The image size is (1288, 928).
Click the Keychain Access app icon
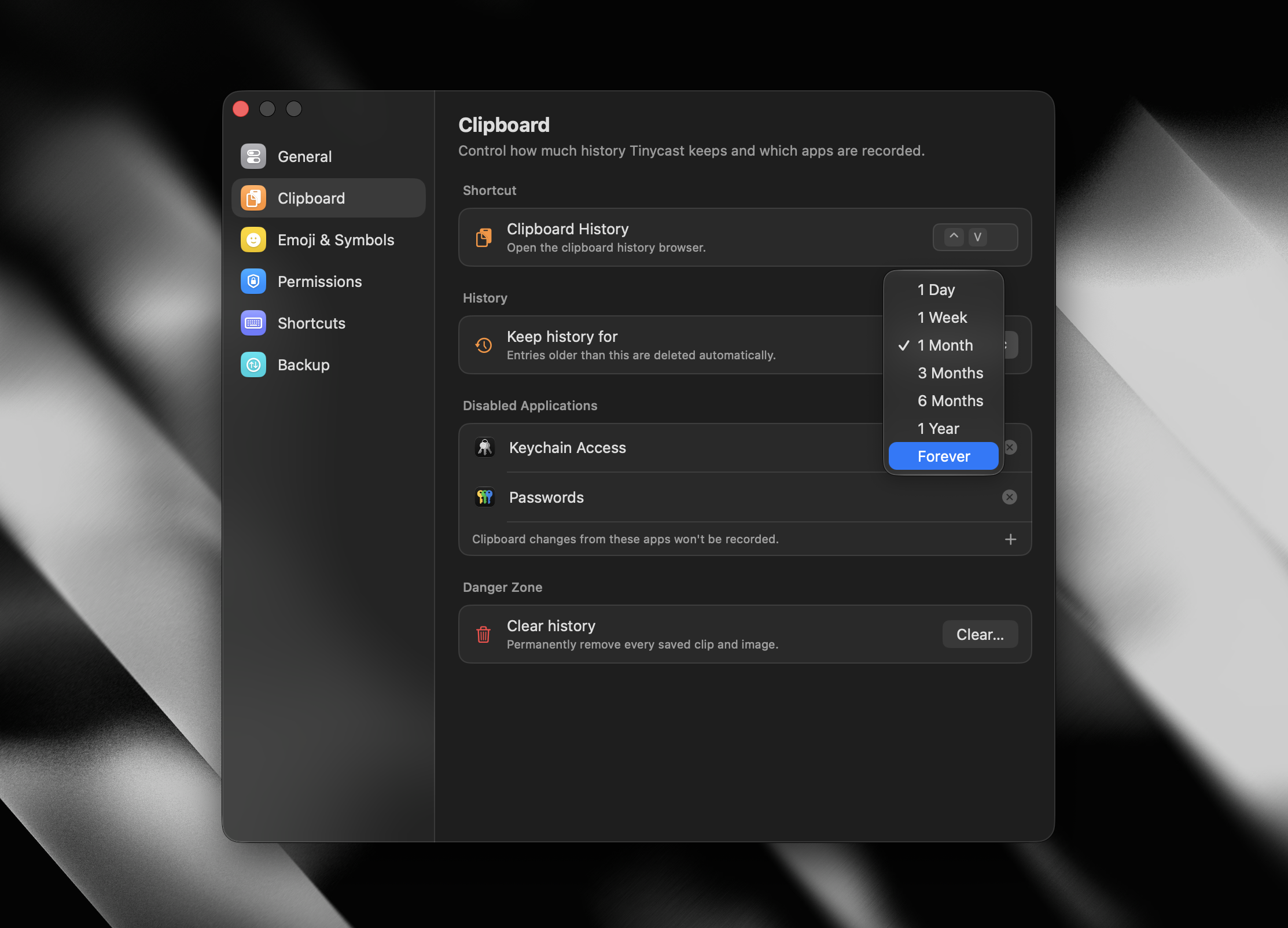(485, 447)
